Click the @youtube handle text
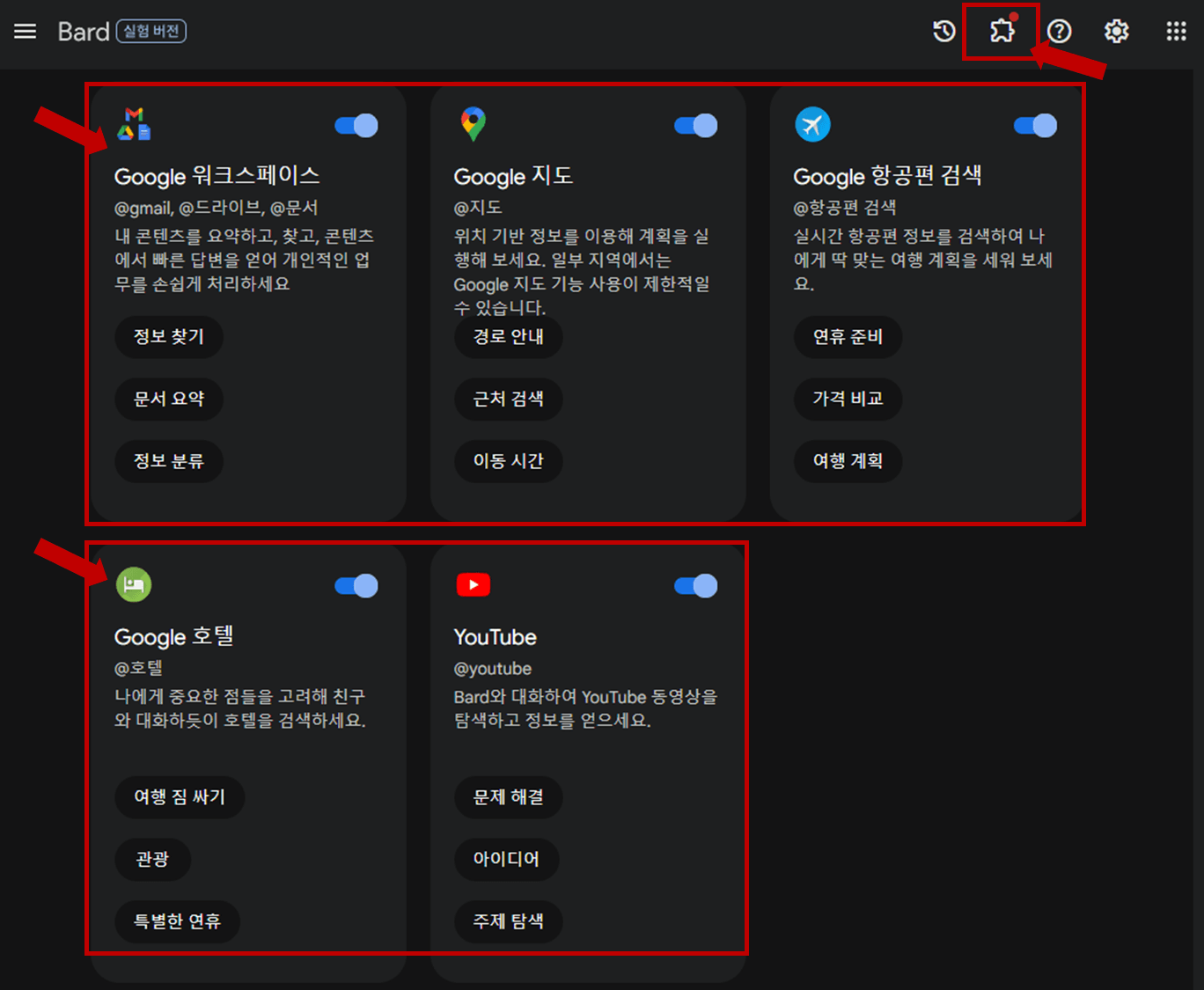The image size is (1204, 990). coord(492,669)
